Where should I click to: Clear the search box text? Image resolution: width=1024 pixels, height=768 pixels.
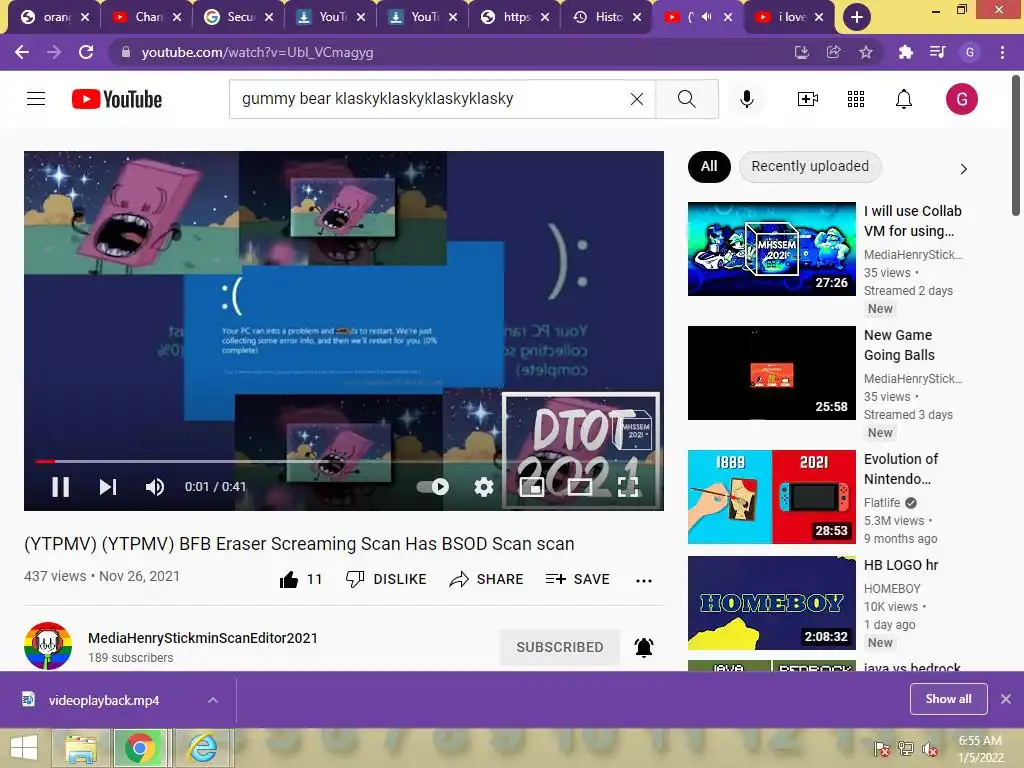637,99
